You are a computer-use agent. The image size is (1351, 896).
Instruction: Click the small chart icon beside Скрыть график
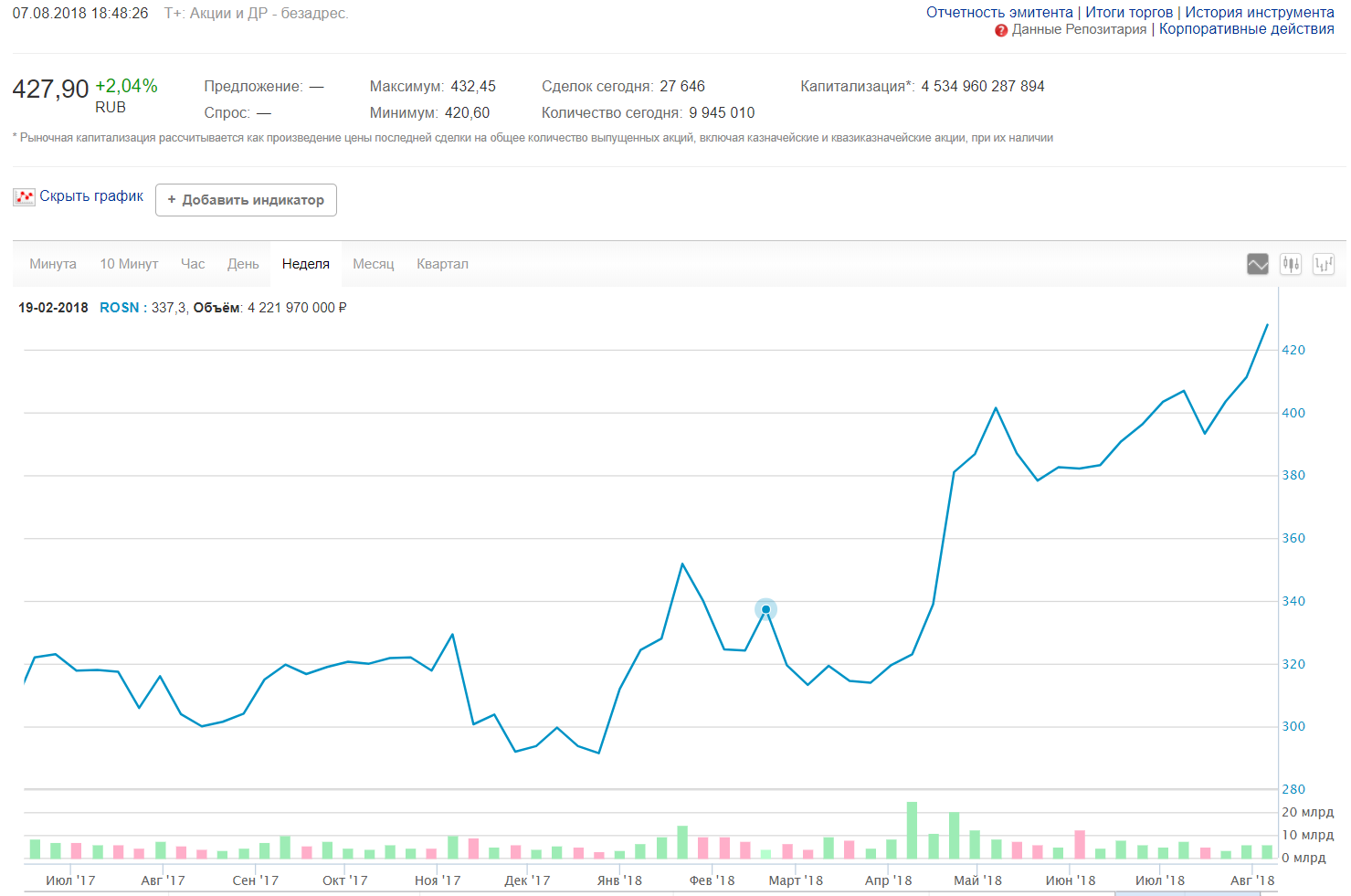tap(24, 196)
